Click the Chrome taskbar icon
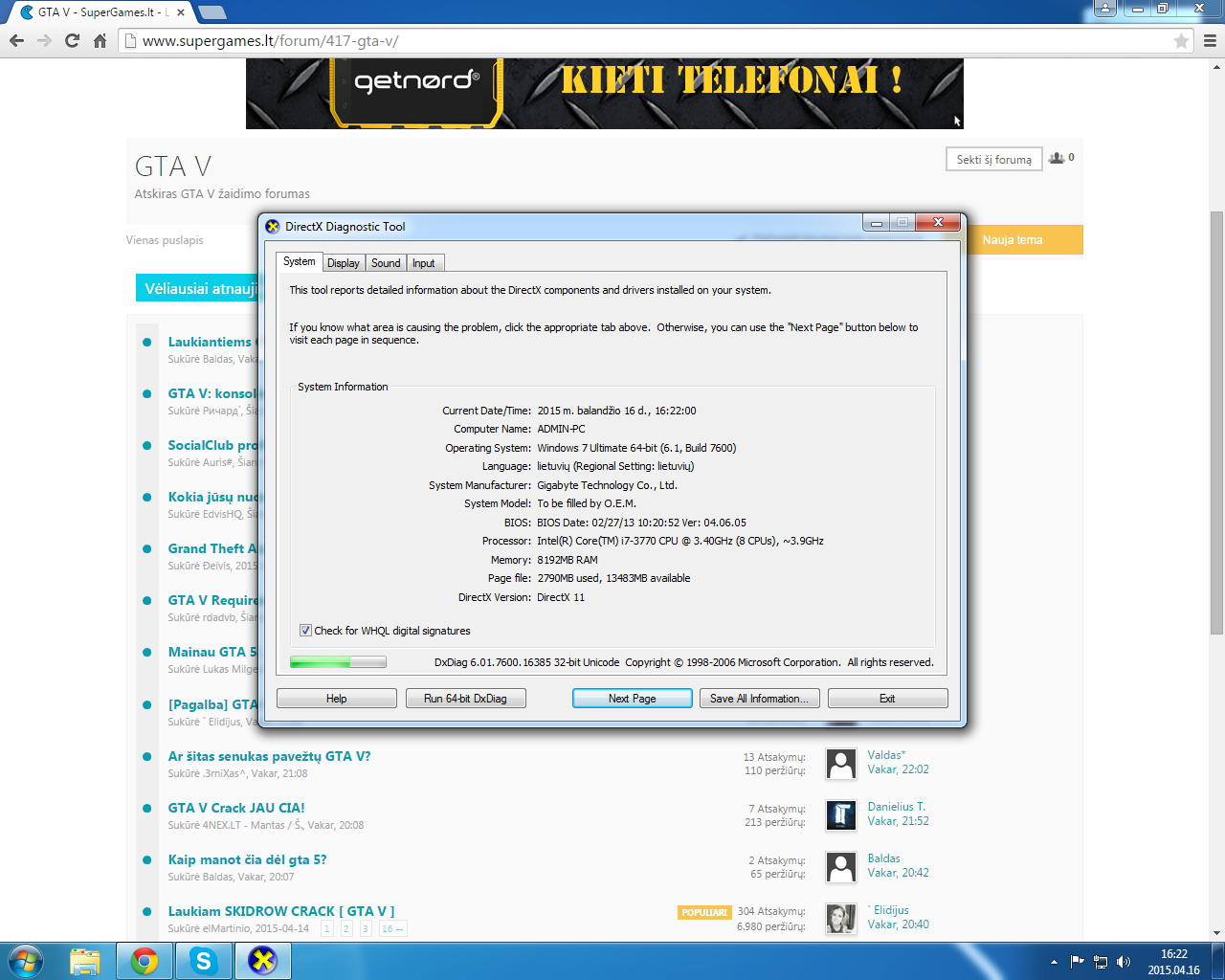This screenshot has height=980, width=1225. [145, 961]
